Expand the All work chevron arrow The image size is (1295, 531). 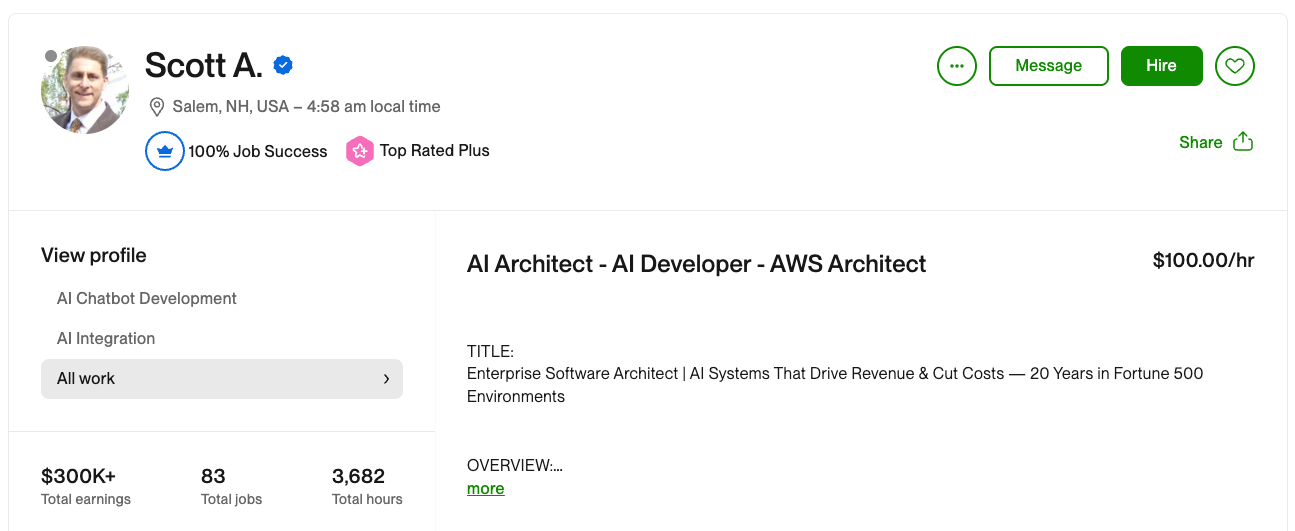point(386,379)
